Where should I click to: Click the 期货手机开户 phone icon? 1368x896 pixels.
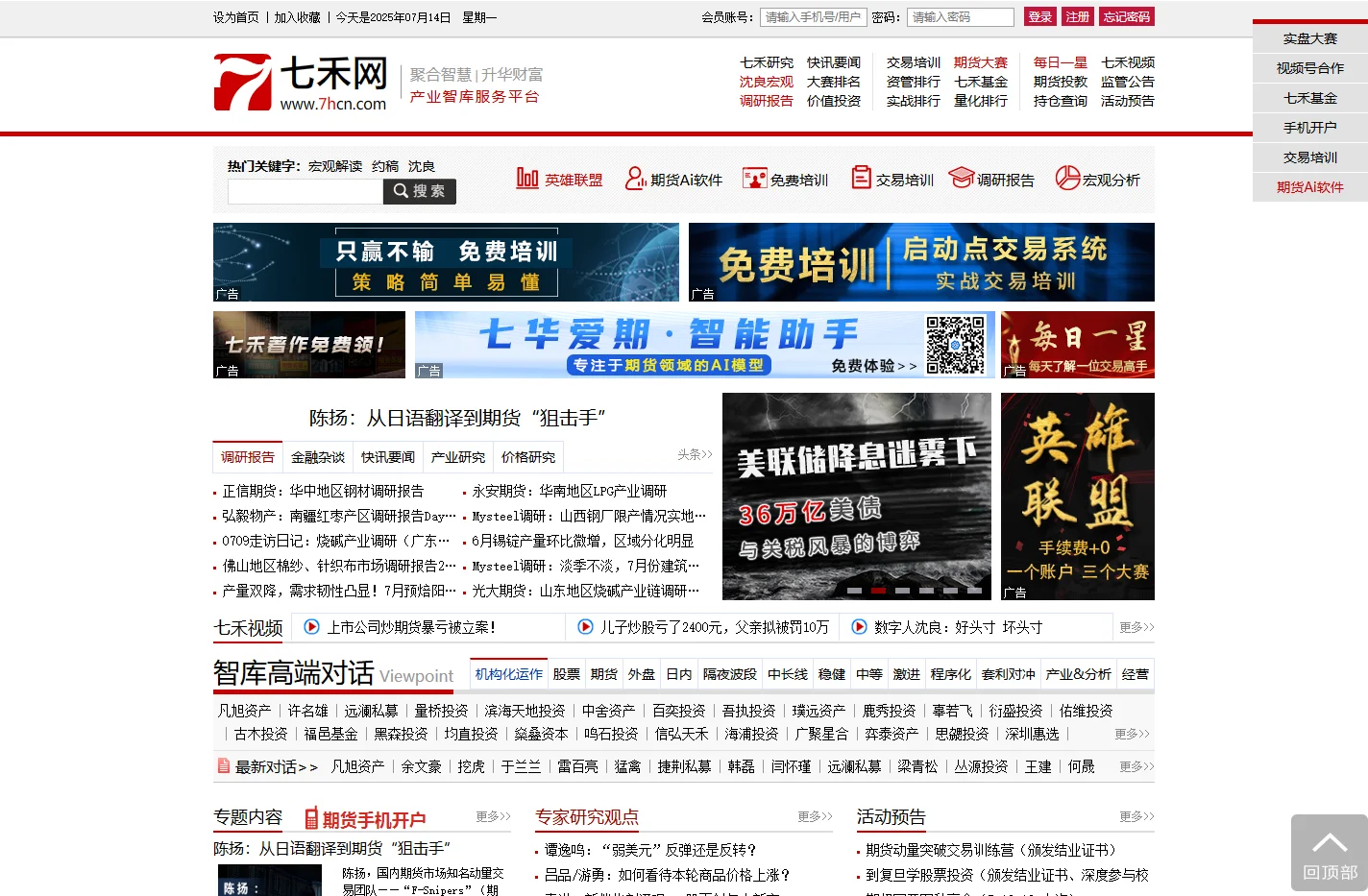[x=311, y=819]
